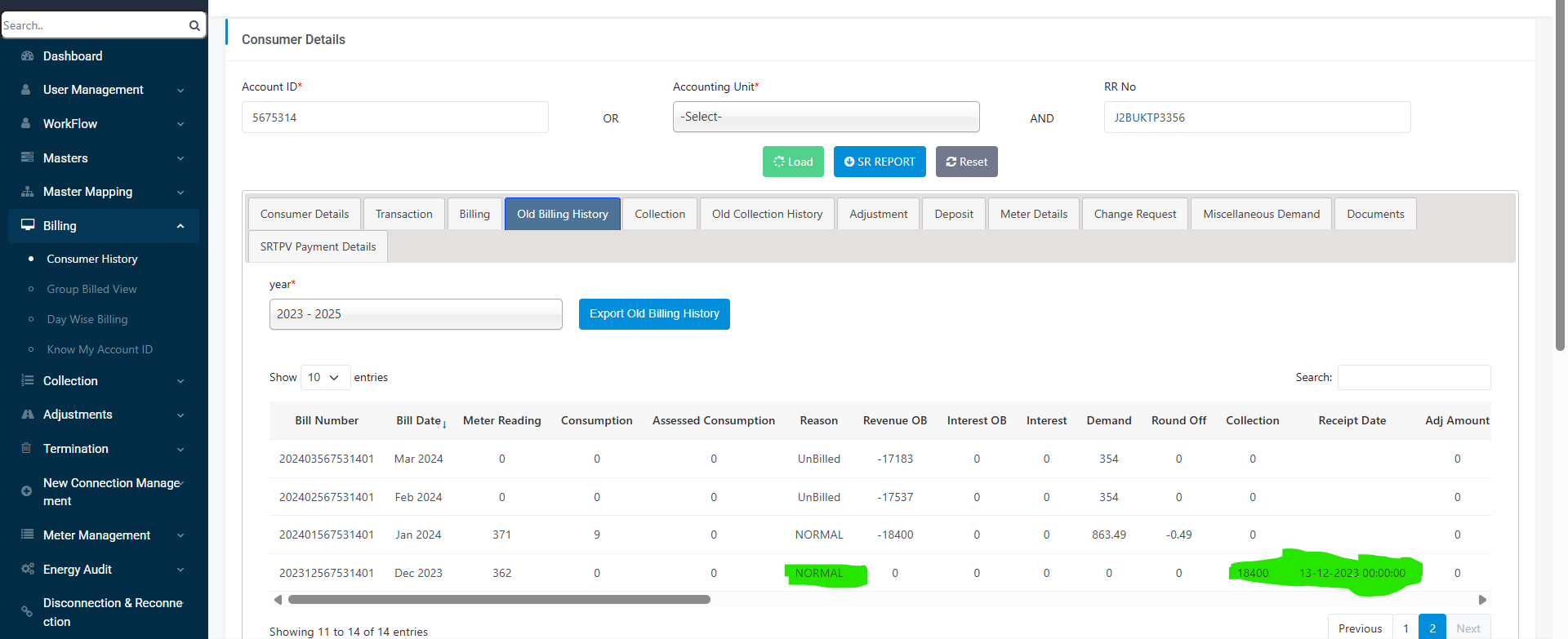Click the horizontal table scrollbar
This screenshot has height=639, width=1568.
click(498, 600)
